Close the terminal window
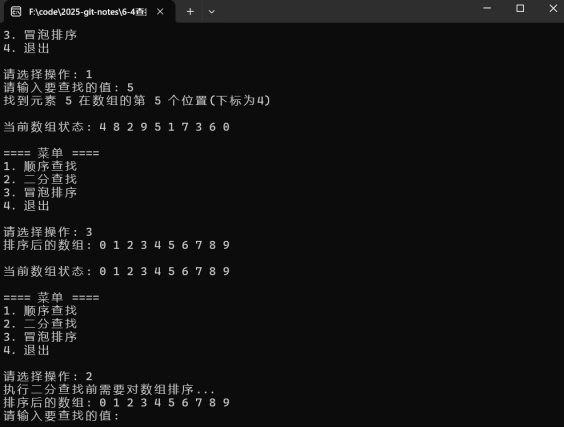564x428 pixels. click(553, 8)
